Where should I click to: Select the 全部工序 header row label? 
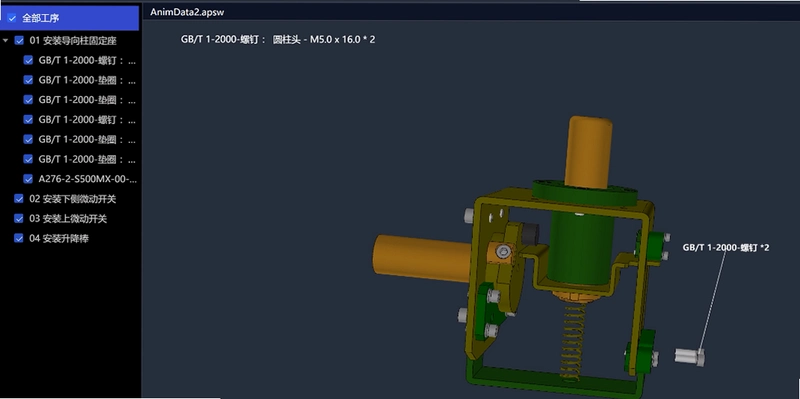[41, 18]
